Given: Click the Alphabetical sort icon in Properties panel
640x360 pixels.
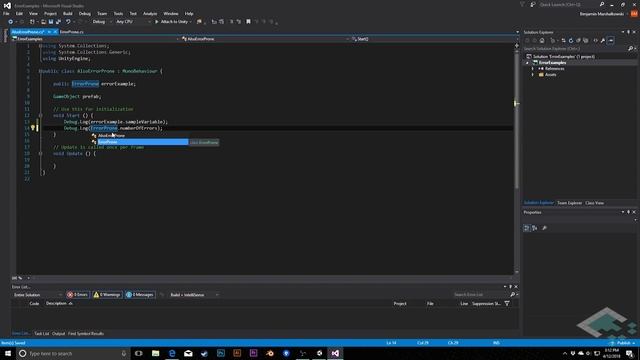Looking at the screenshot, I should [x=535, y=228].
